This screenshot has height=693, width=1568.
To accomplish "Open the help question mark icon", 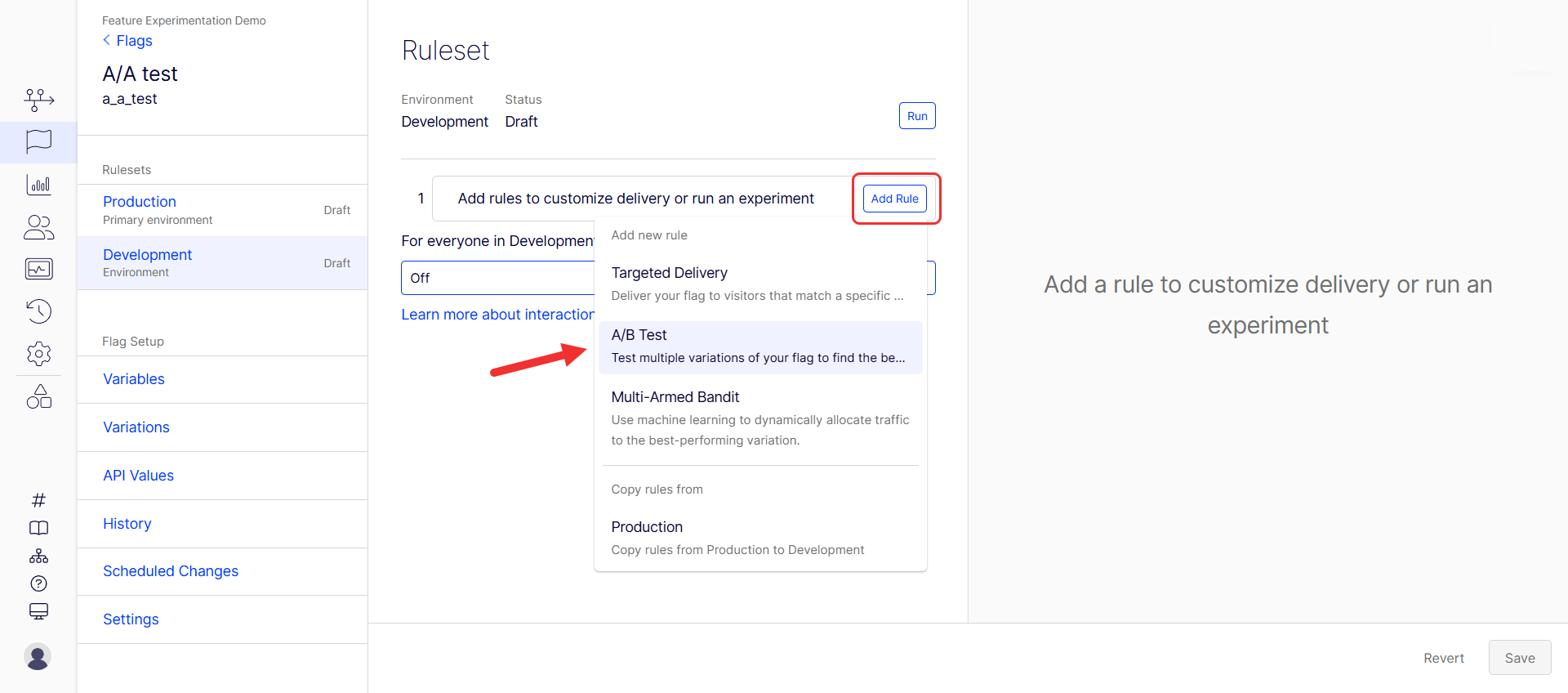I will click(x=38, y=583).
